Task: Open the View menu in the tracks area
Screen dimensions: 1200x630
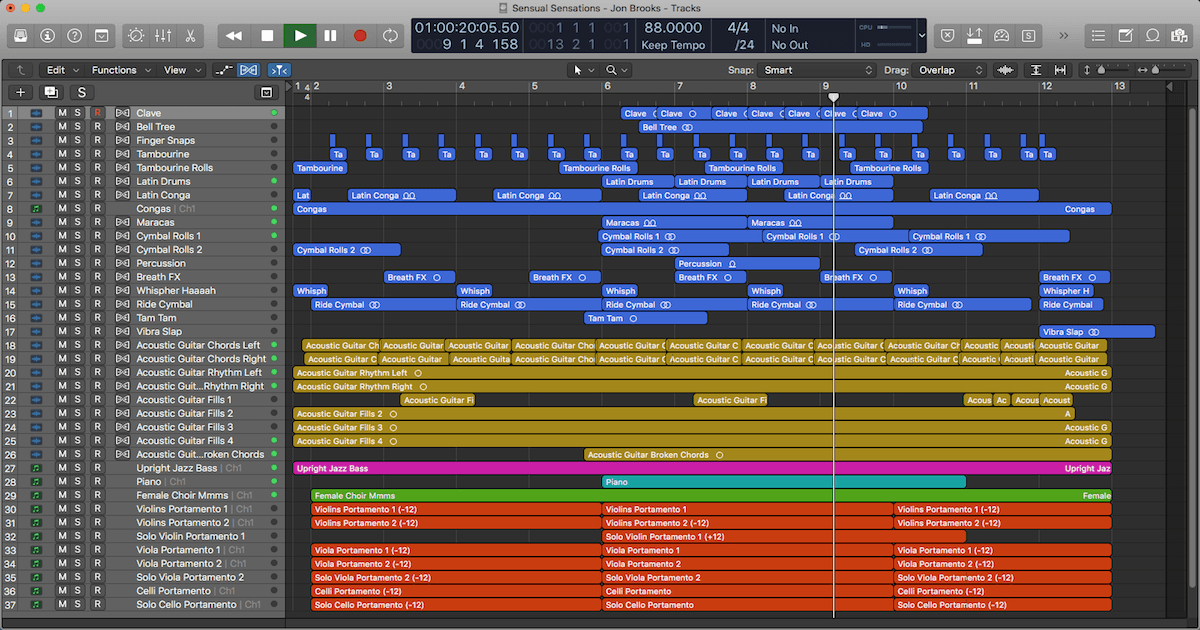Action: pos(177,70)
